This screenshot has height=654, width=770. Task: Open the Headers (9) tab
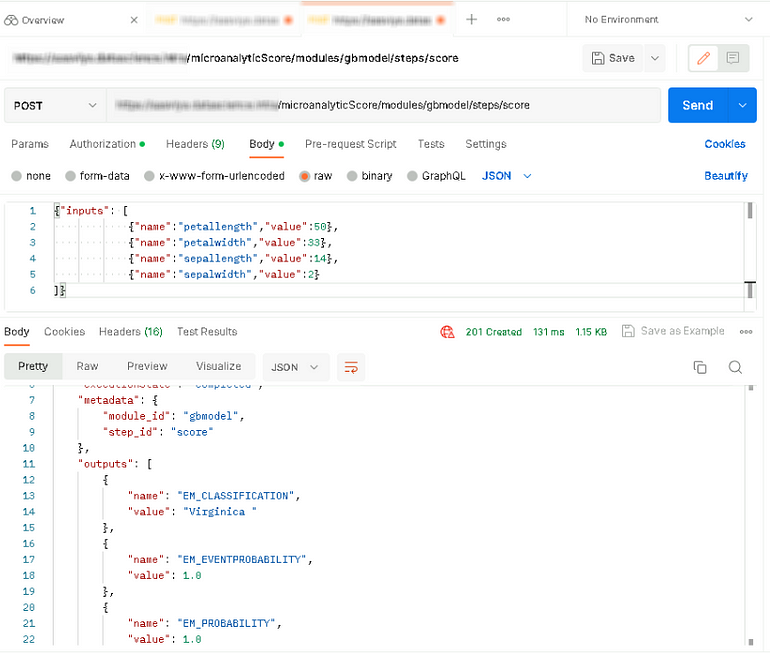[x=195, y=144]
